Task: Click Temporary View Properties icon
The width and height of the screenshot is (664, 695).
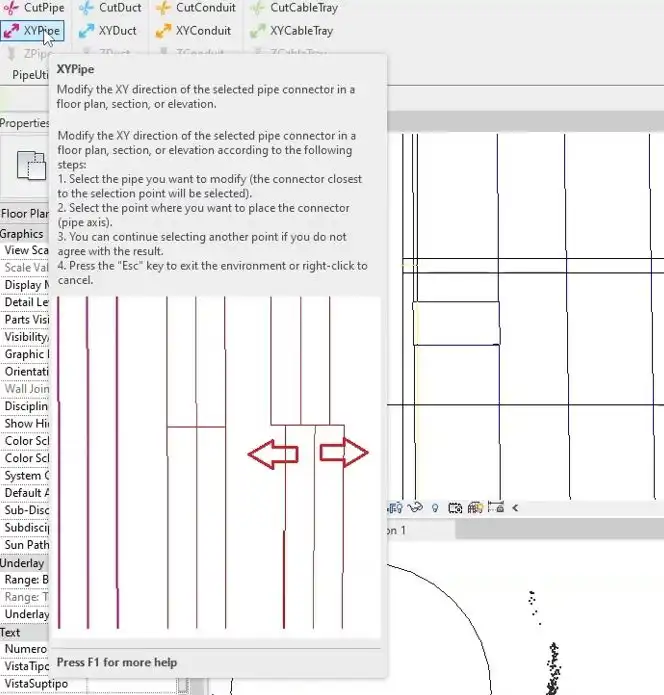Action: click(x=455, y=508)
